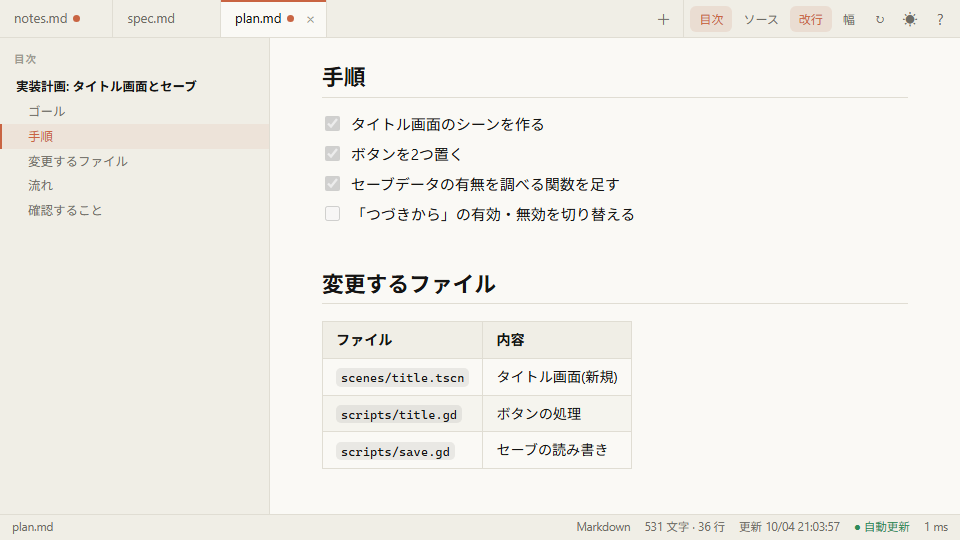Click 更新 10/04 21:03:57 timestamp
This screenshot has height=540, width=960.
pyautogui.click(x=789, y=527)
